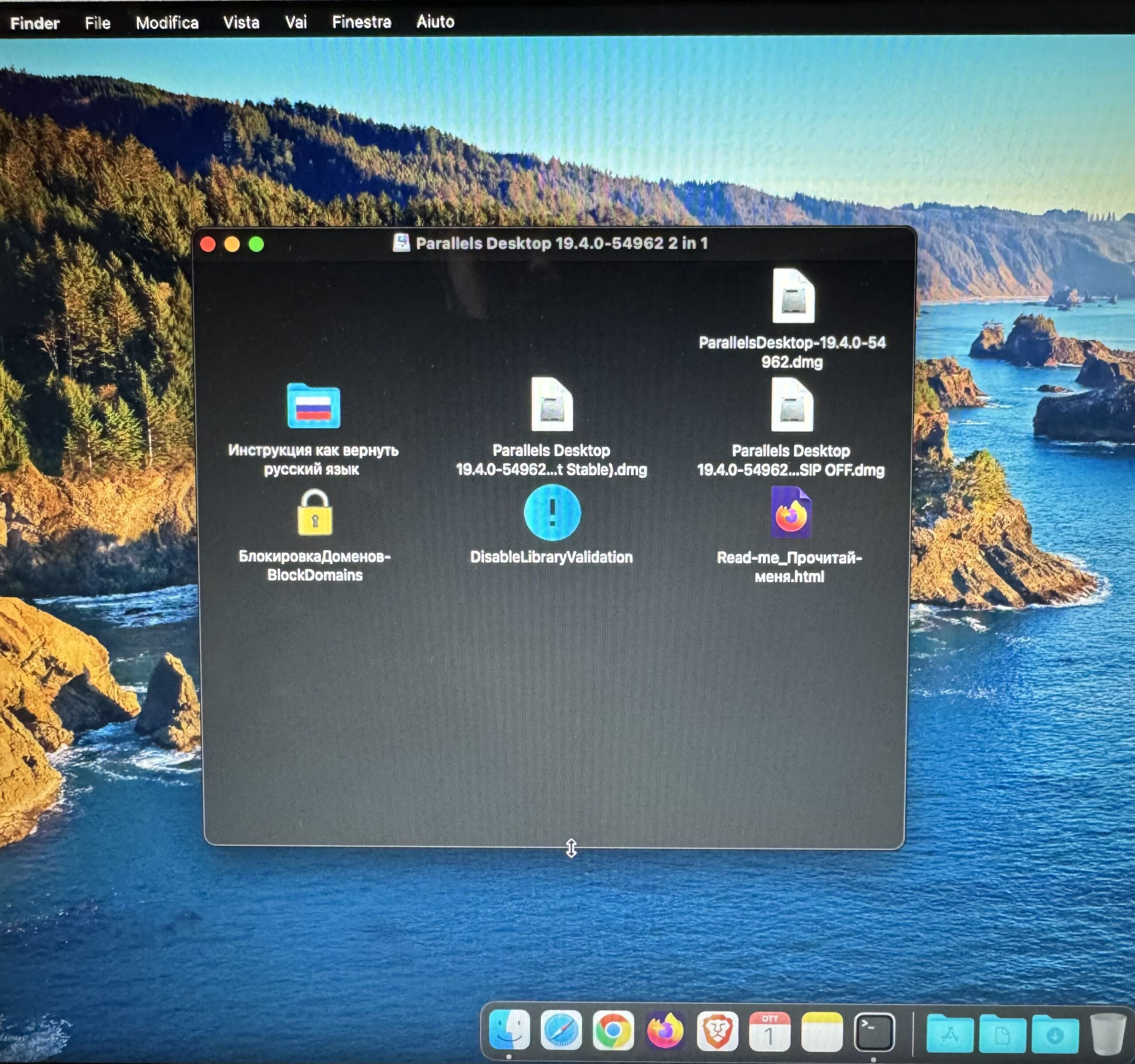The width and height of the screenshot is (1135, 1064).
Task: Open Calendar from the Dock
Action: [x=770, y=1032]
